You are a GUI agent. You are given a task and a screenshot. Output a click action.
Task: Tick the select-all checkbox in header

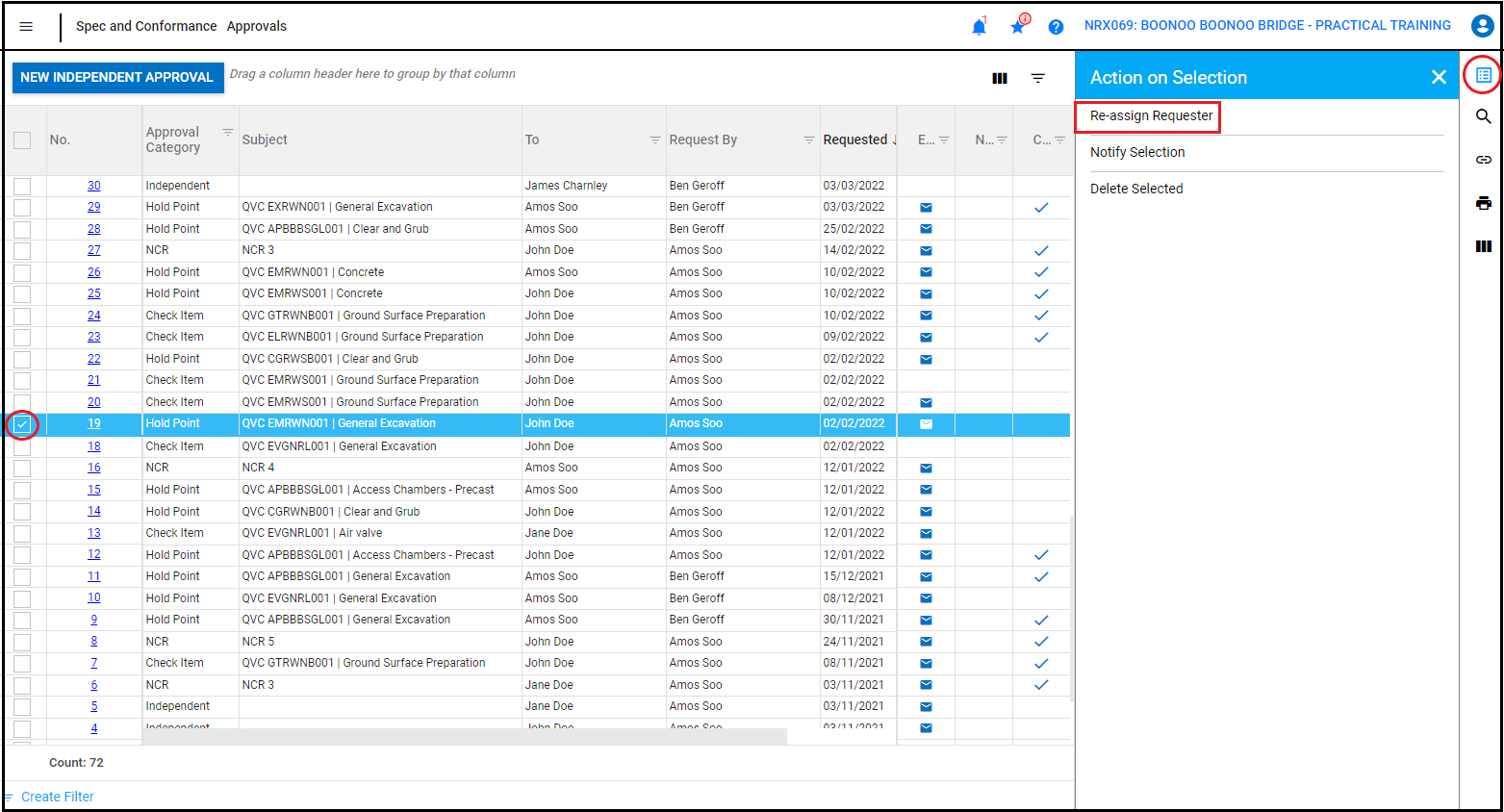[22, 140]
